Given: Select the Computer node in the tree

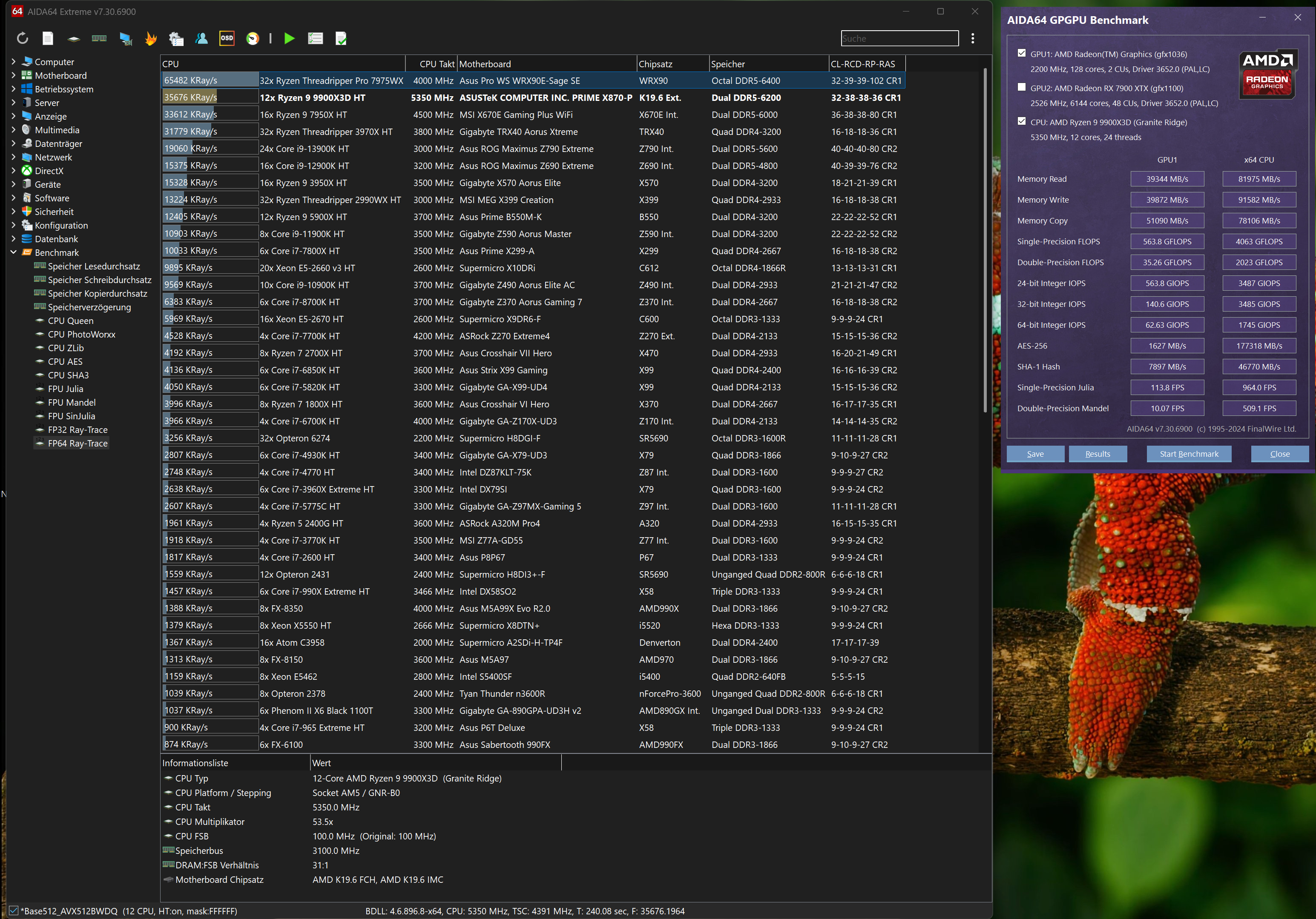Looking at the screenshot, I should tap(55, 62).
